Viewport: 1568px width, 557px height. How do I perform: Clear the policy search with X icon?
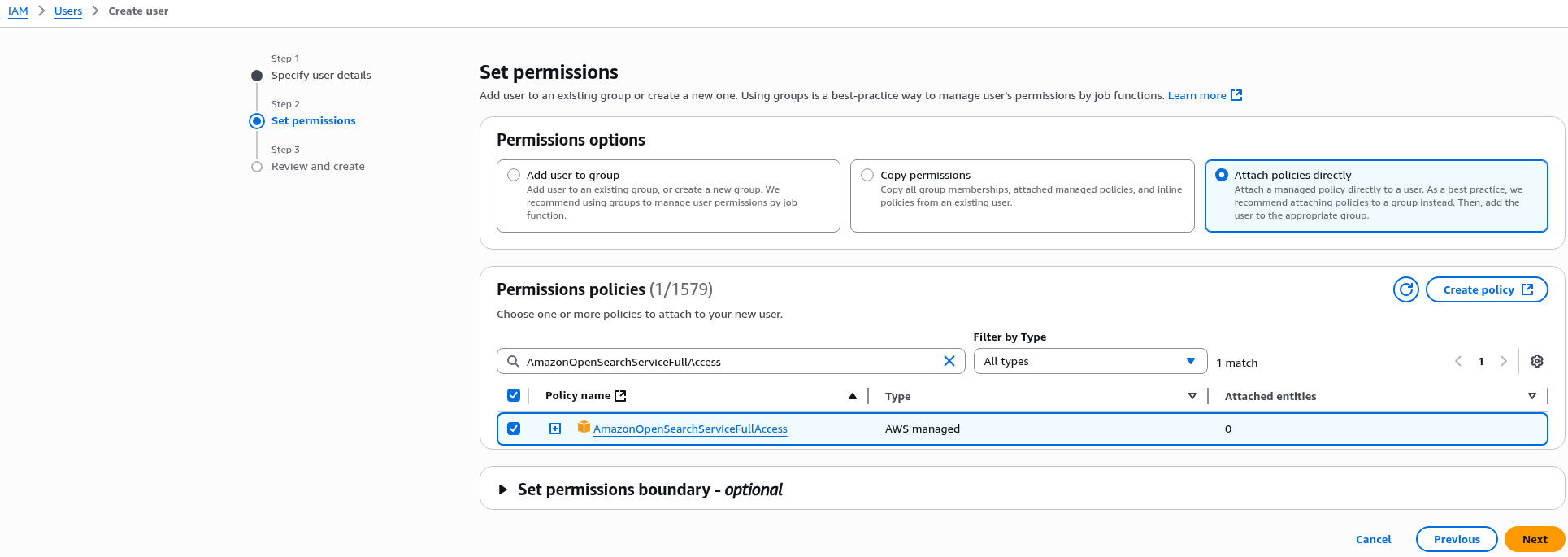point(949,361)
